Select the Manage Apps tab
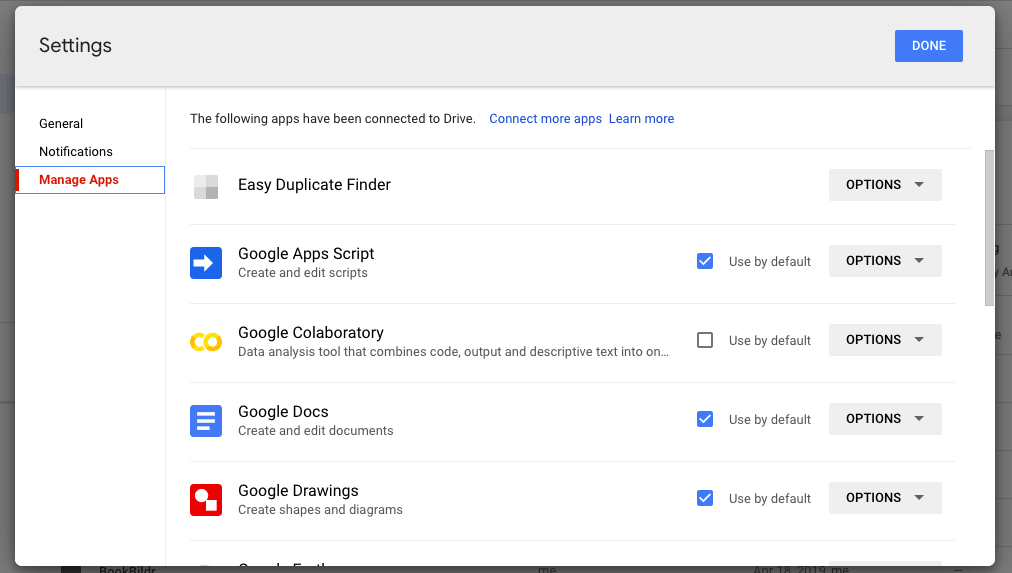The height and width of the screenshot is (573, 1012). tap(90, 180)
